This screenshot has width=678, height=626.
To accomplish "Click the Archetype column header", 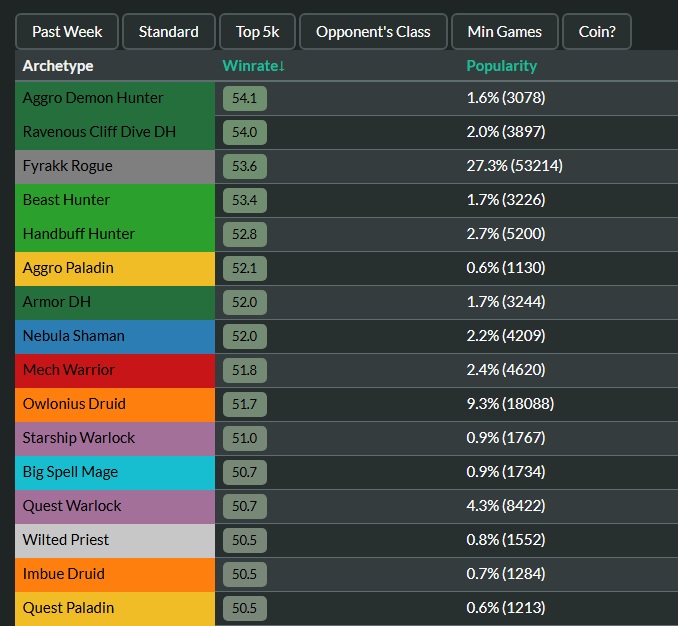I will coord(58,66).
